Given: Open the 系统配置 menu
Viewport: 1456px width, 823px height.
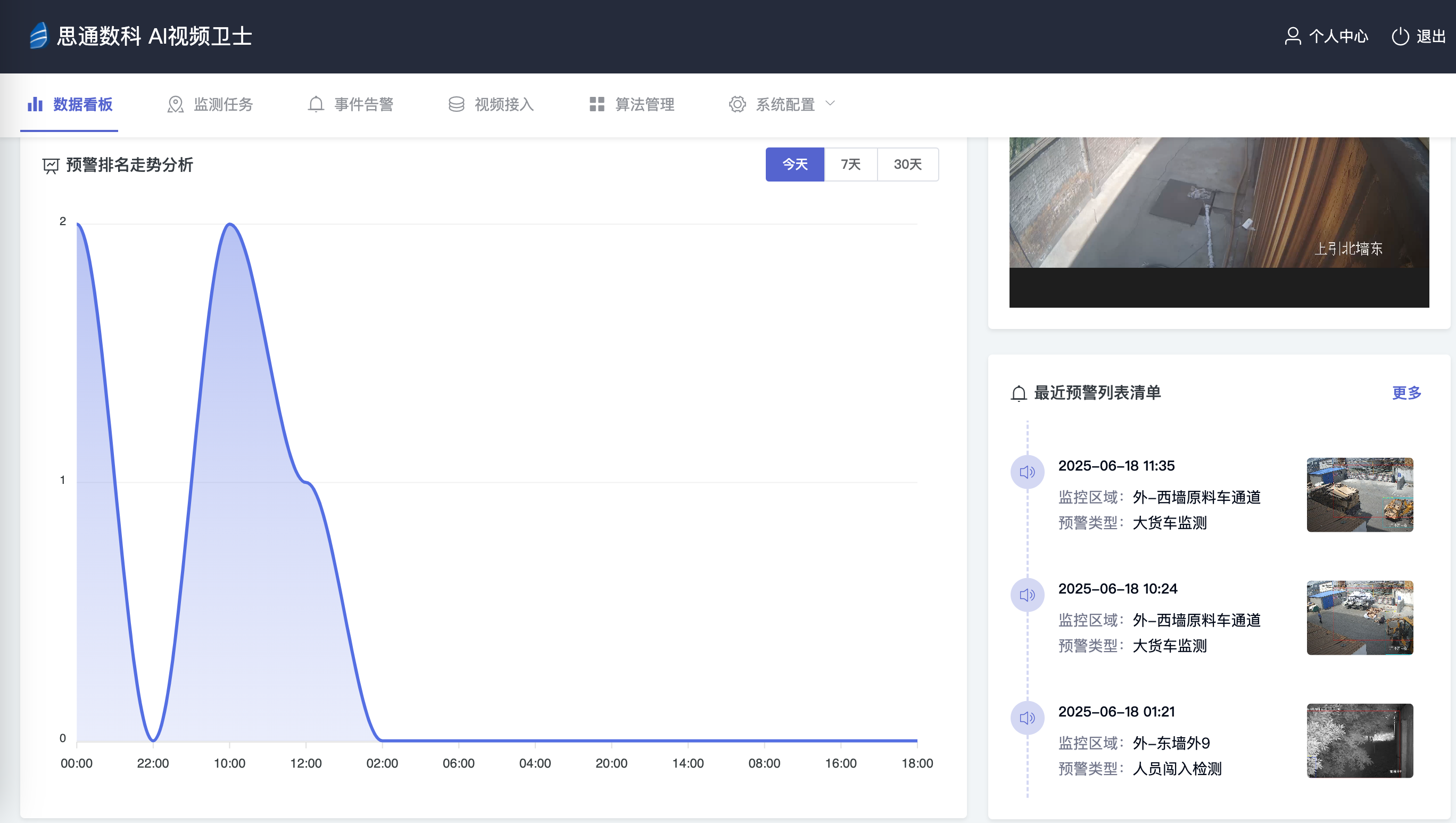Looking at the screenshot, I should 785,104.
